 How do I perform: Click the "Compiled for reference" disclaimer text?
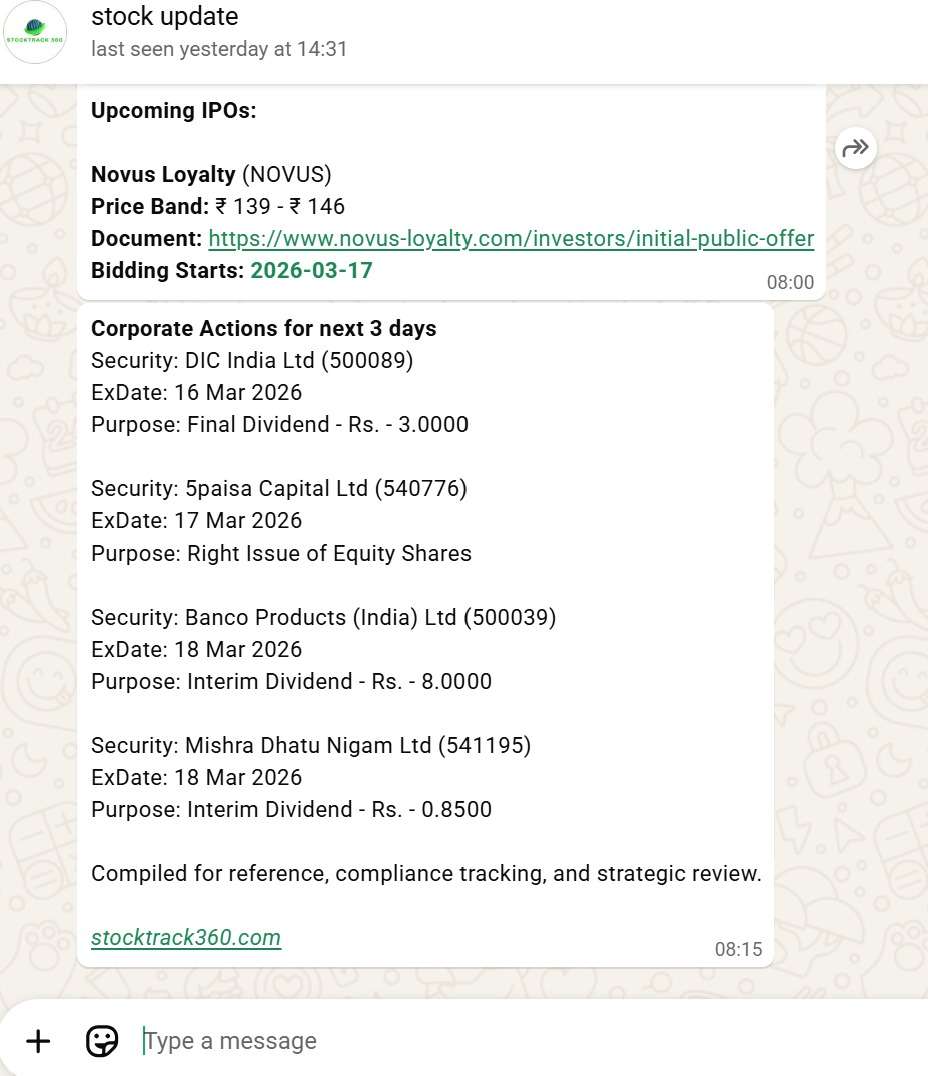tap(426, 874)
